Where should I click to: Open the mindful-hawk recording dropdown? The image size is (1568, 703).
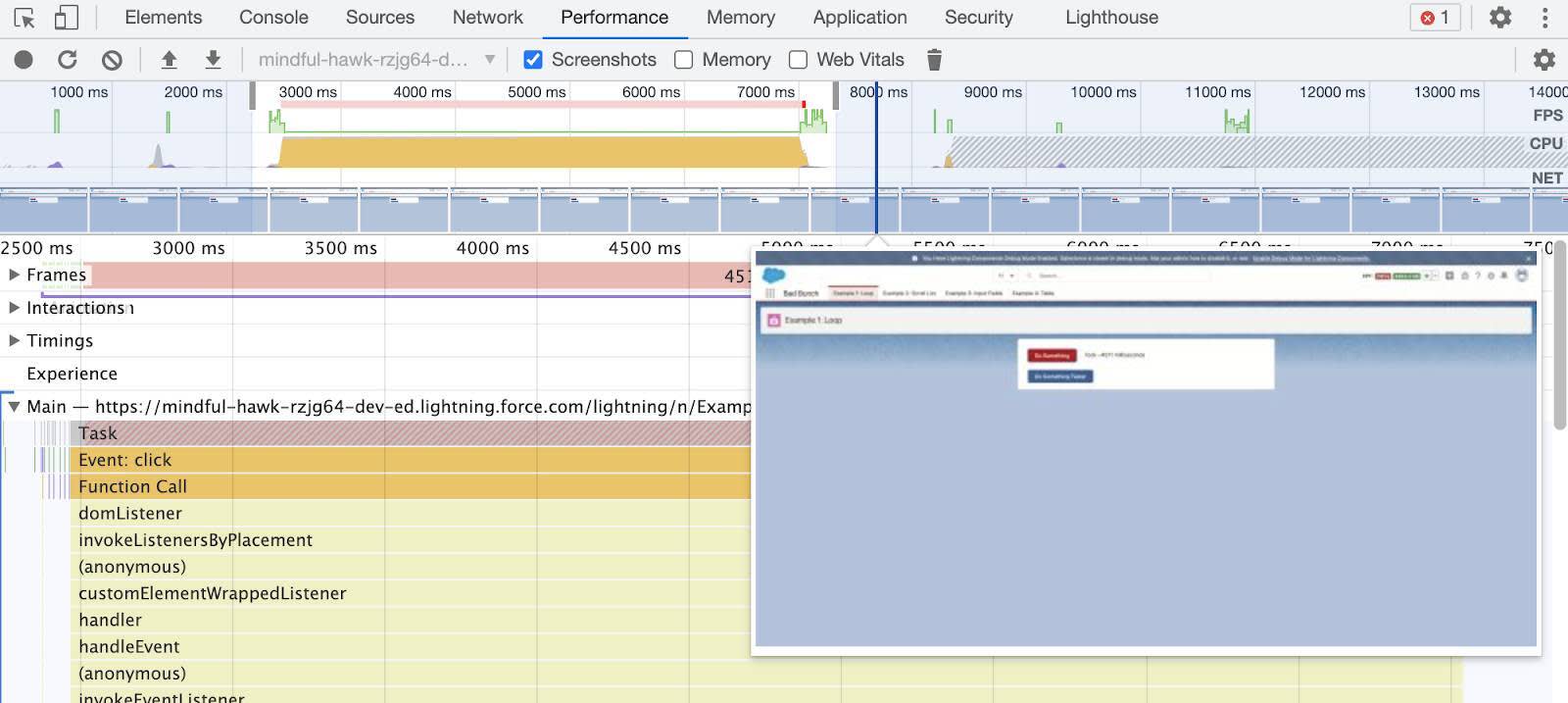click(376, 60)
